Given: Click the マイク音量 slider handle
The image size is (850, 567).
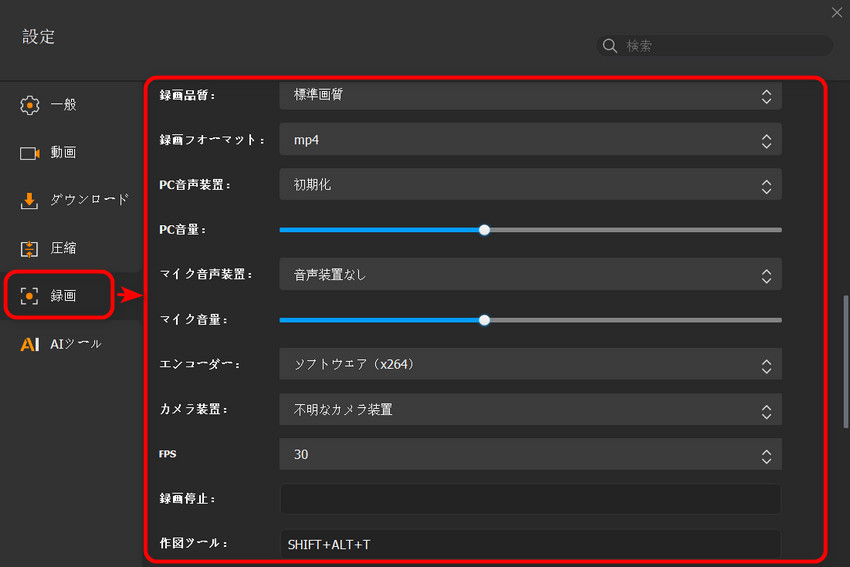Looking at the screenshot, I should point(485,320).
